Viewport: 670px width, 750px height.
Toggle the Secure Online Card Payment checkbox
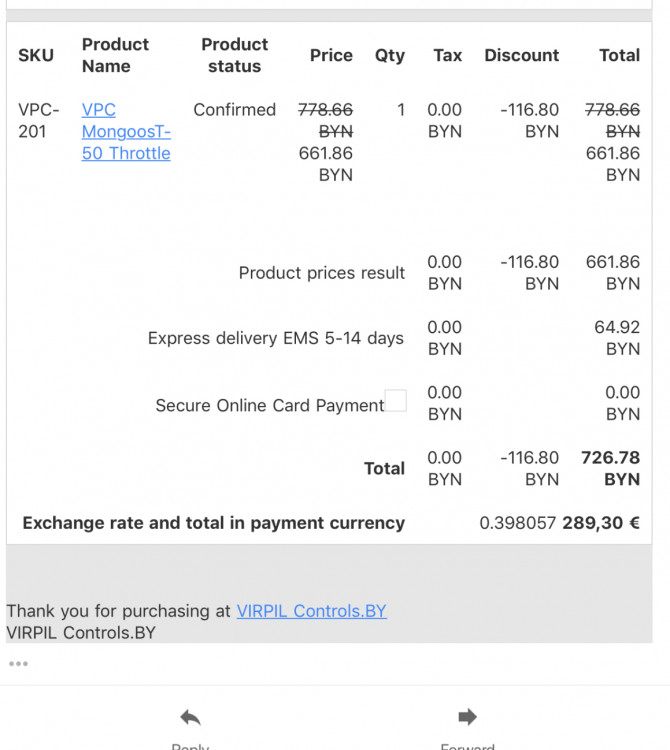tap(396, 401)
